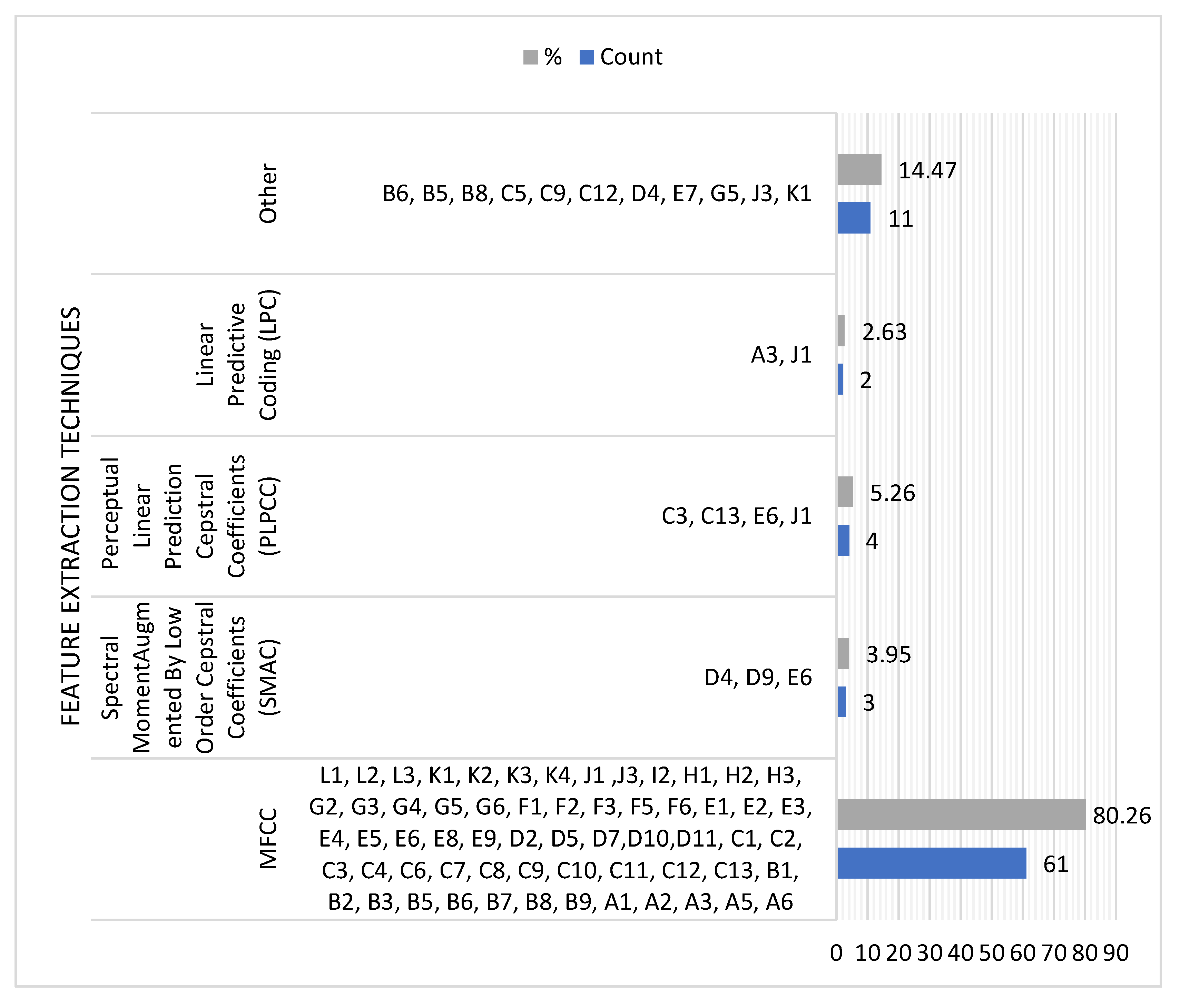
Task: Click the 61 count data label
Action: (x=1055, y=864)
